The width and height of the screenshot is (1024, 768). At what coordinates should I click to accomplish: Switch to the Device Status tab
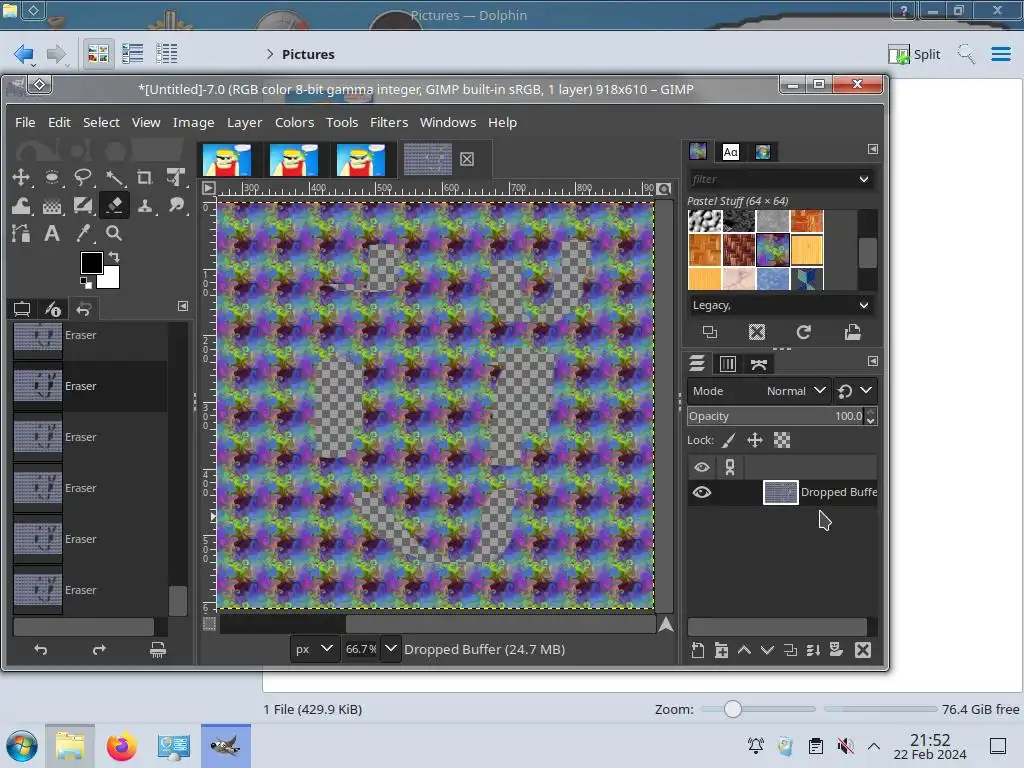click(53, 309)
